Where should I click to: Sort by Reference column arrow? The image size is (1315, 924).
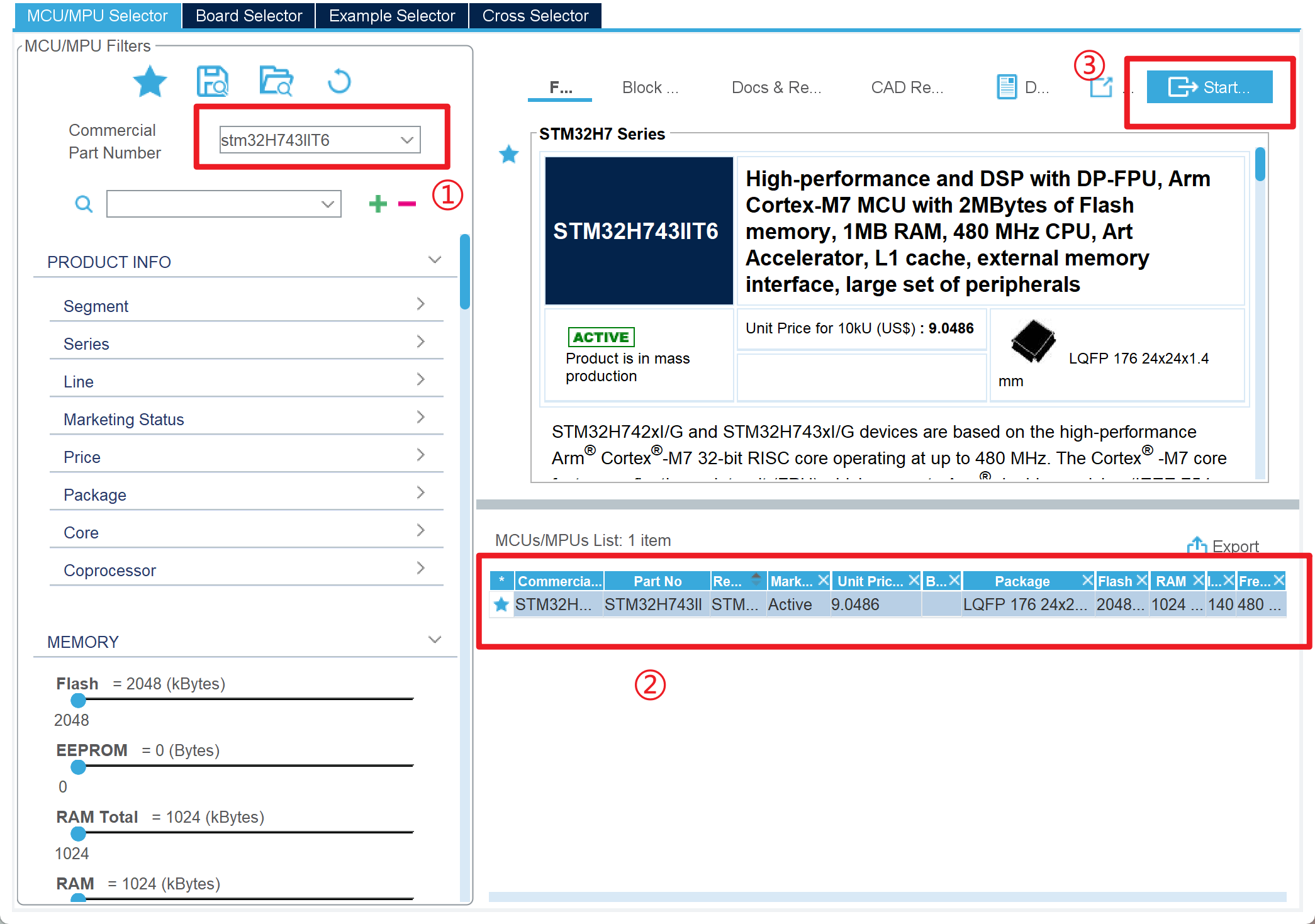(756, 579)
